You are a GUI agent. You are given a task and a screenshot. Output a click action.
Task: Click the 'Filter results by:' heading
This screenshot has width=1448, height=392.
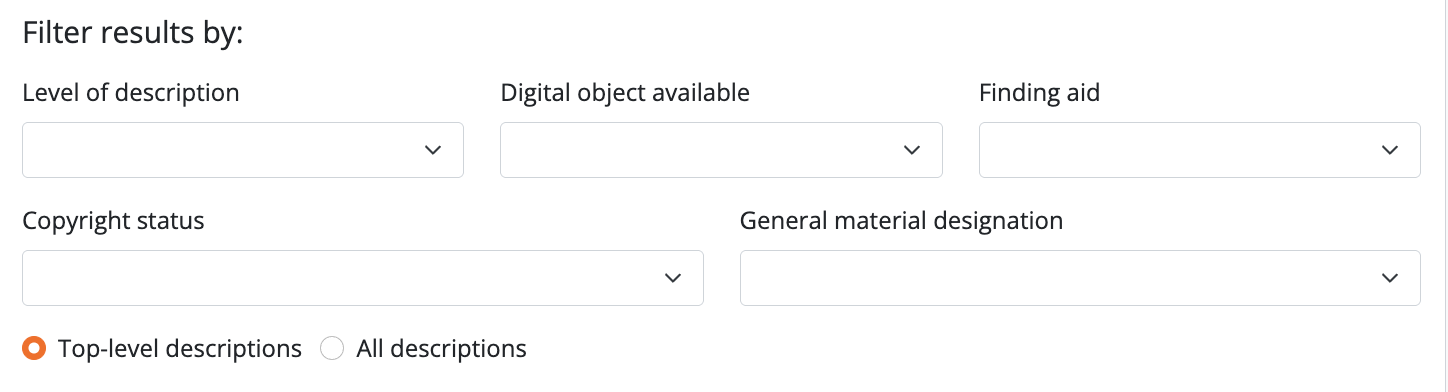[x=133, y=33]
